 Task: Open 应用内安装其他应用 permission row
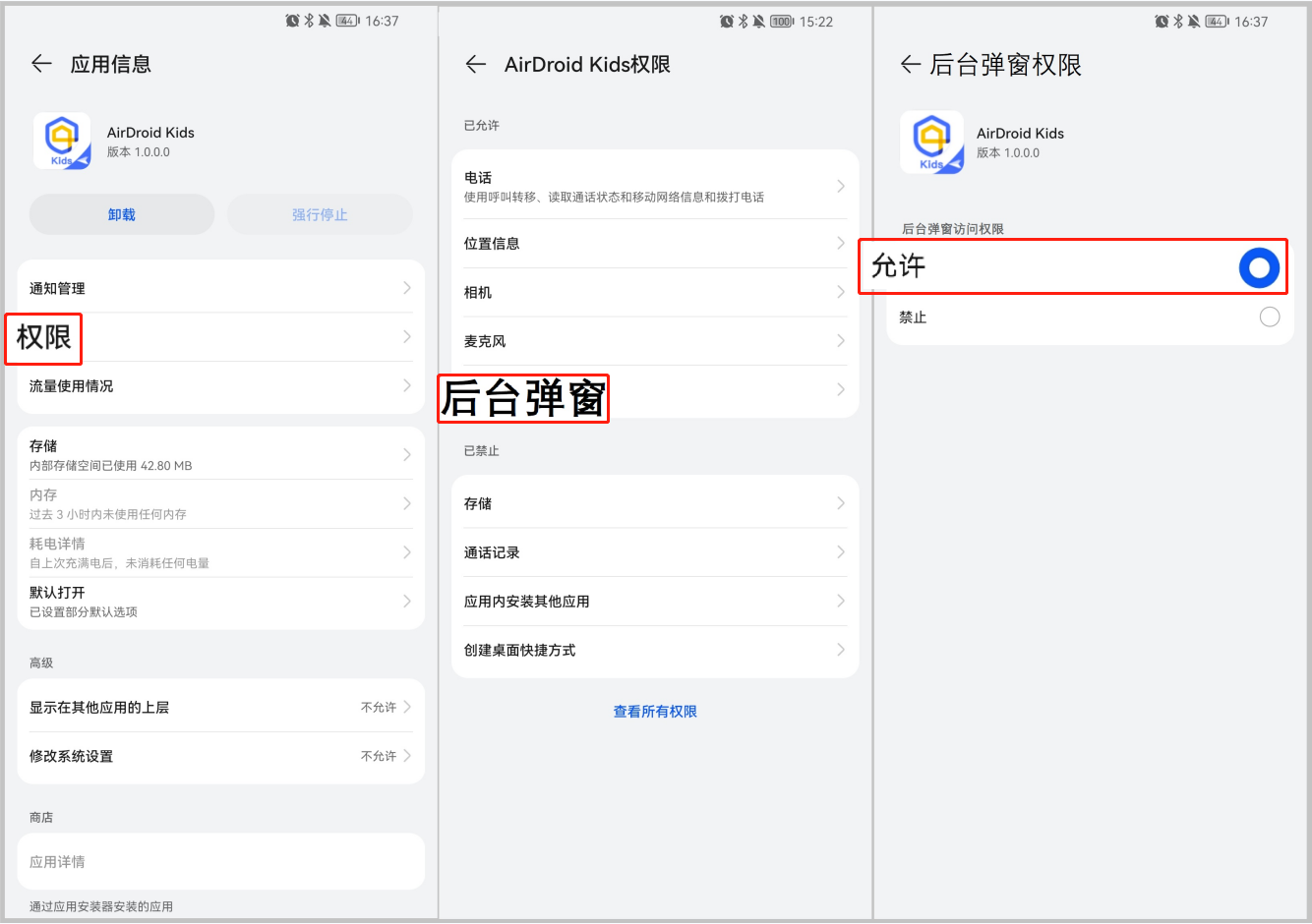655,602
